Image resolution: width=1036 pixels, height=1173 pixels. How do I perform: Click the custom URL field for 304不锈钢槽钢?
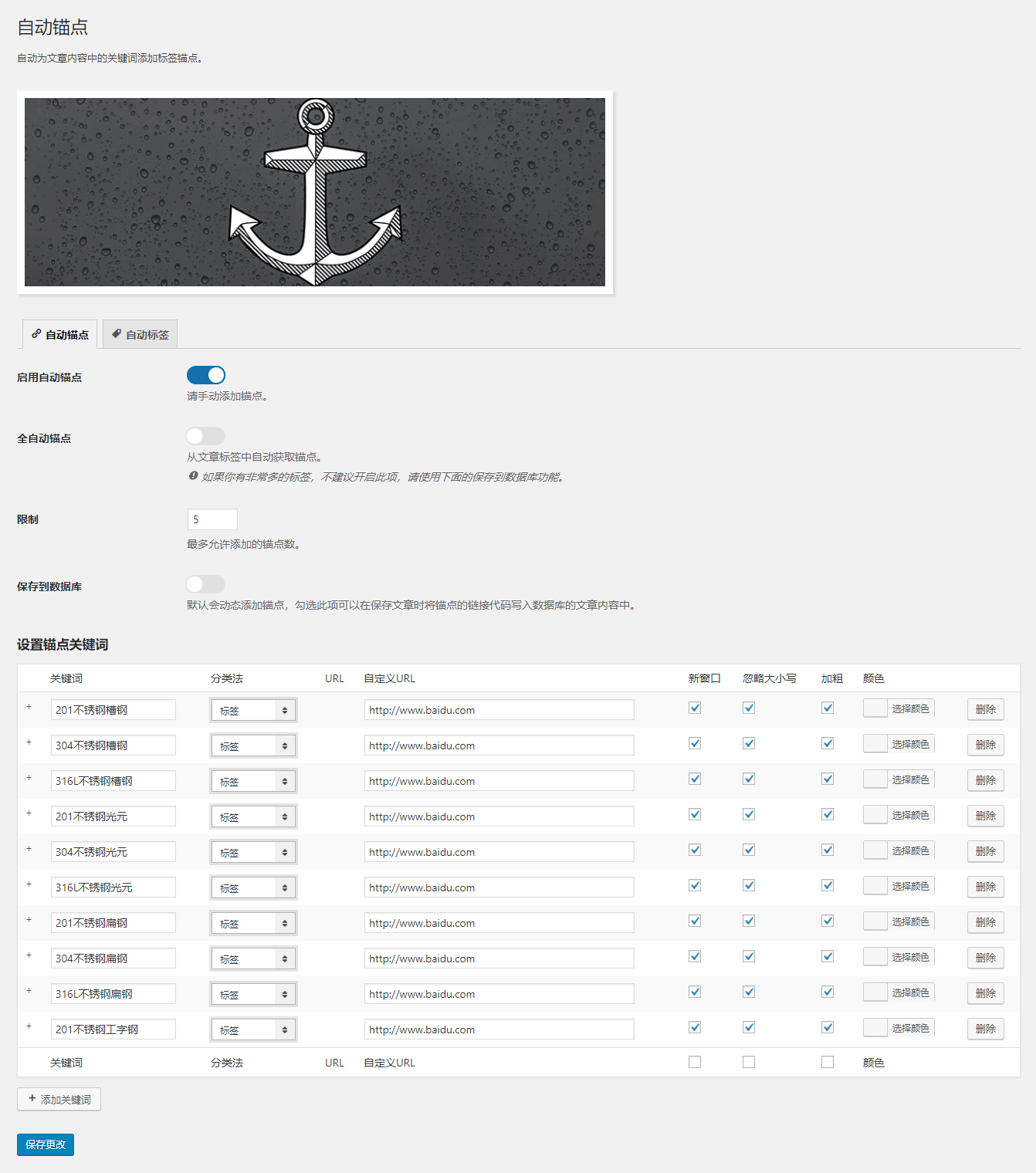point(499,745)
